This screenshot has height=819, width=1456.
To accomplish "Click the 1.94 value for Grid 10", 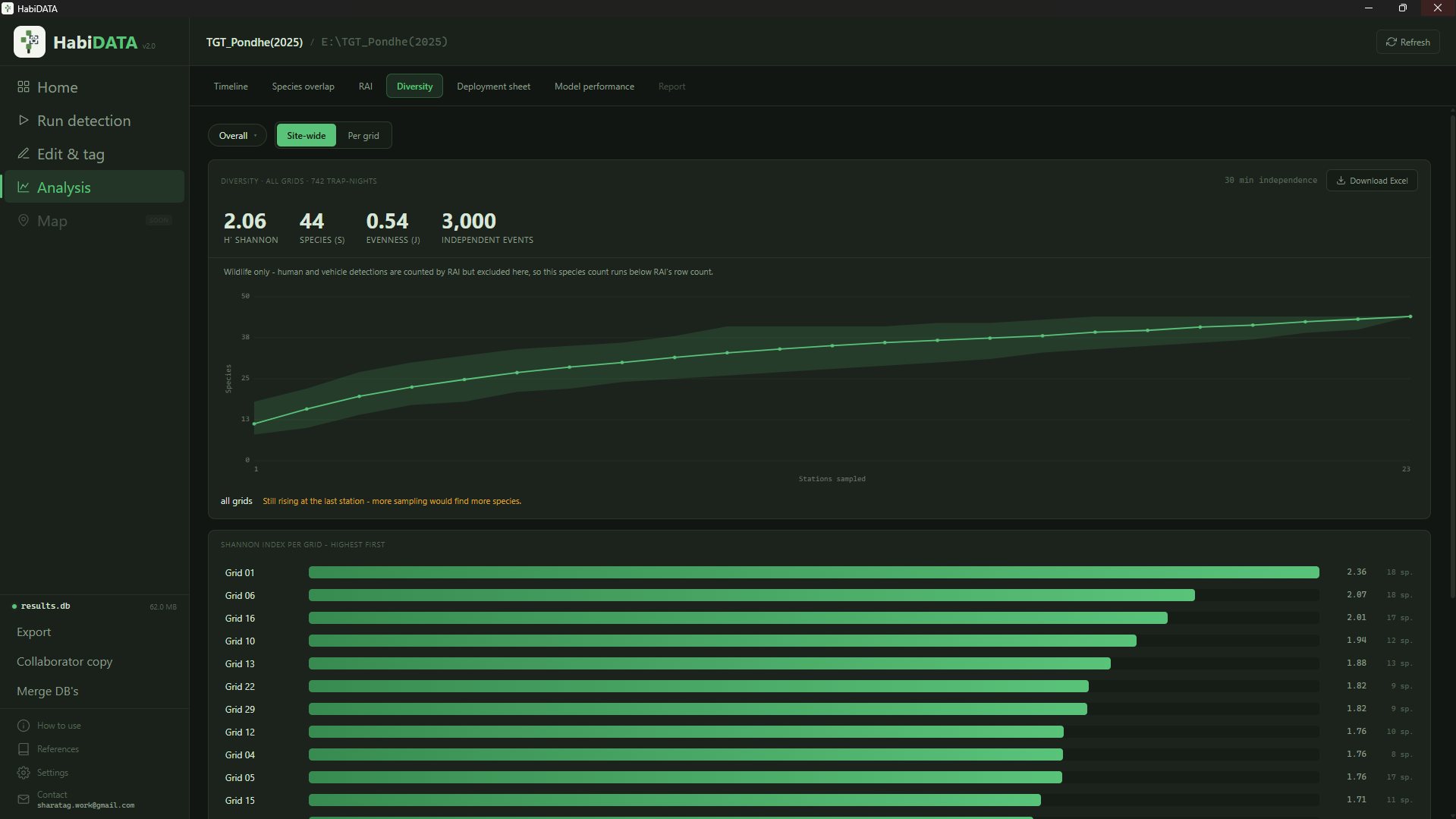I will point(1357,641).
